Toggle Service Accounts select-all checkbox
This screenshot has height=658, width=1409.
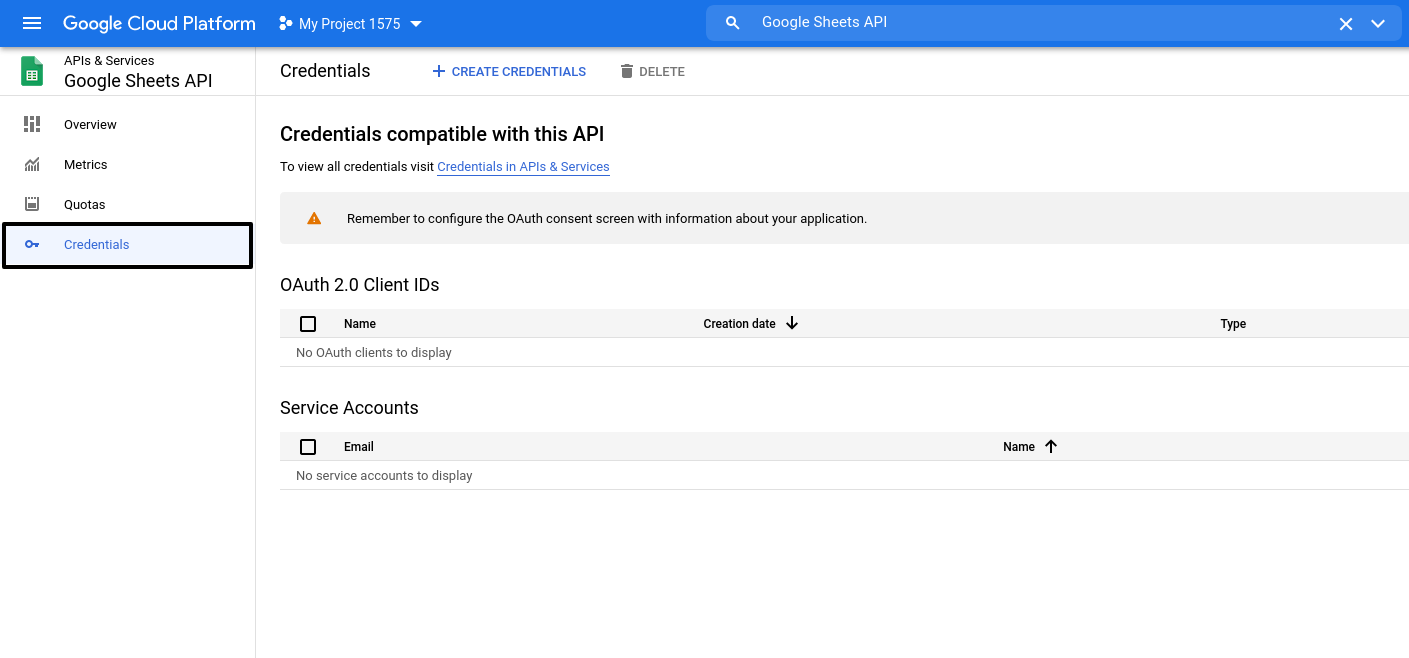[x=308, y=447]
